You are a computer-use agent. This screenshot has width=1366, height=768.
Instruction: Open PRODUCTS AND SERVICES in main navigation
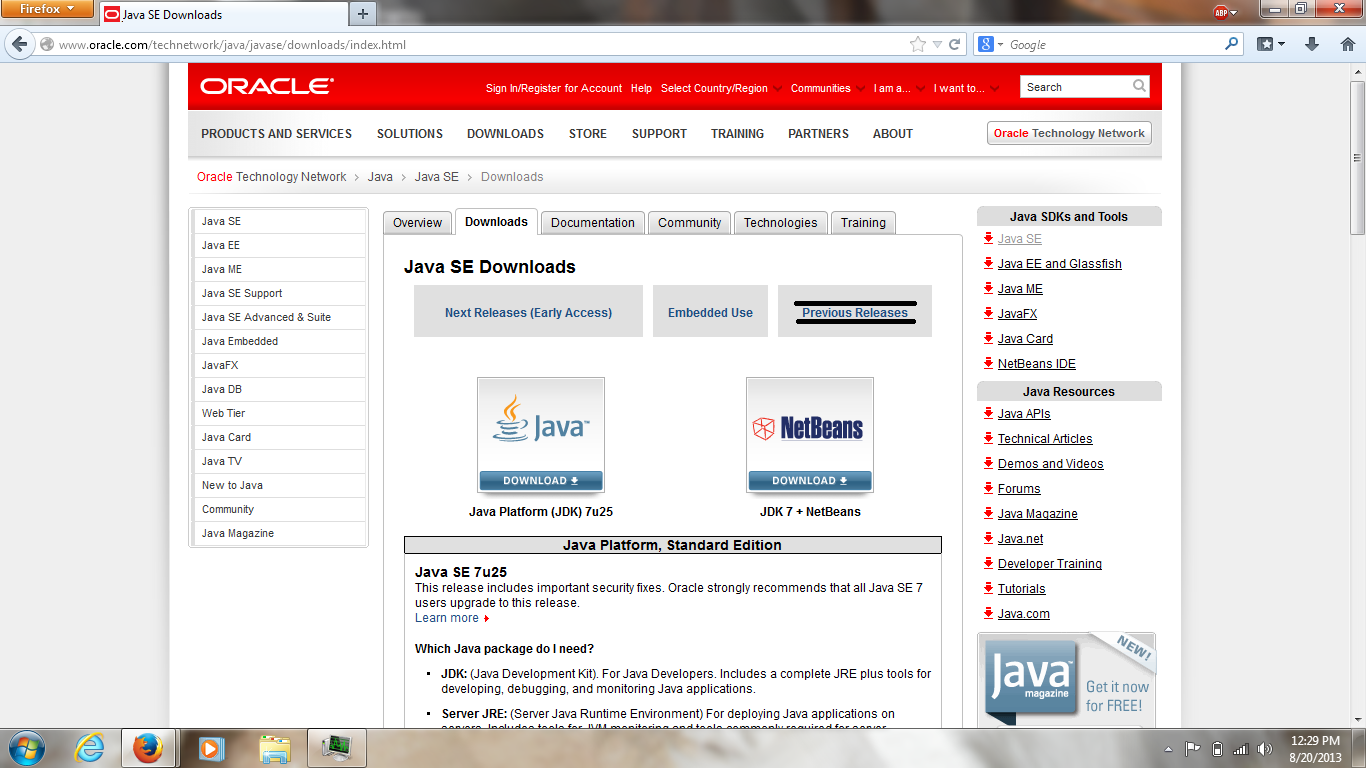point(276,133)
